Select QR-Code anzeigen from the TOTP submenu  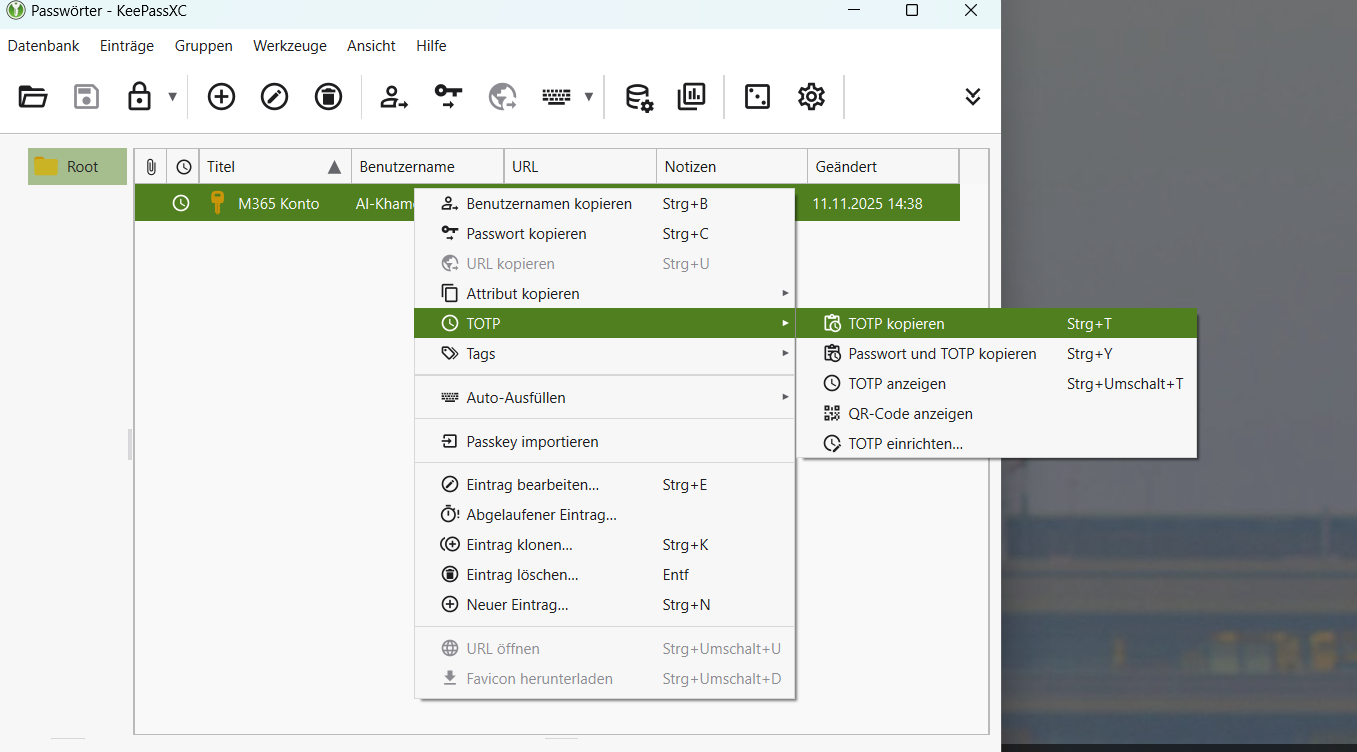click(x=910, y=414)
